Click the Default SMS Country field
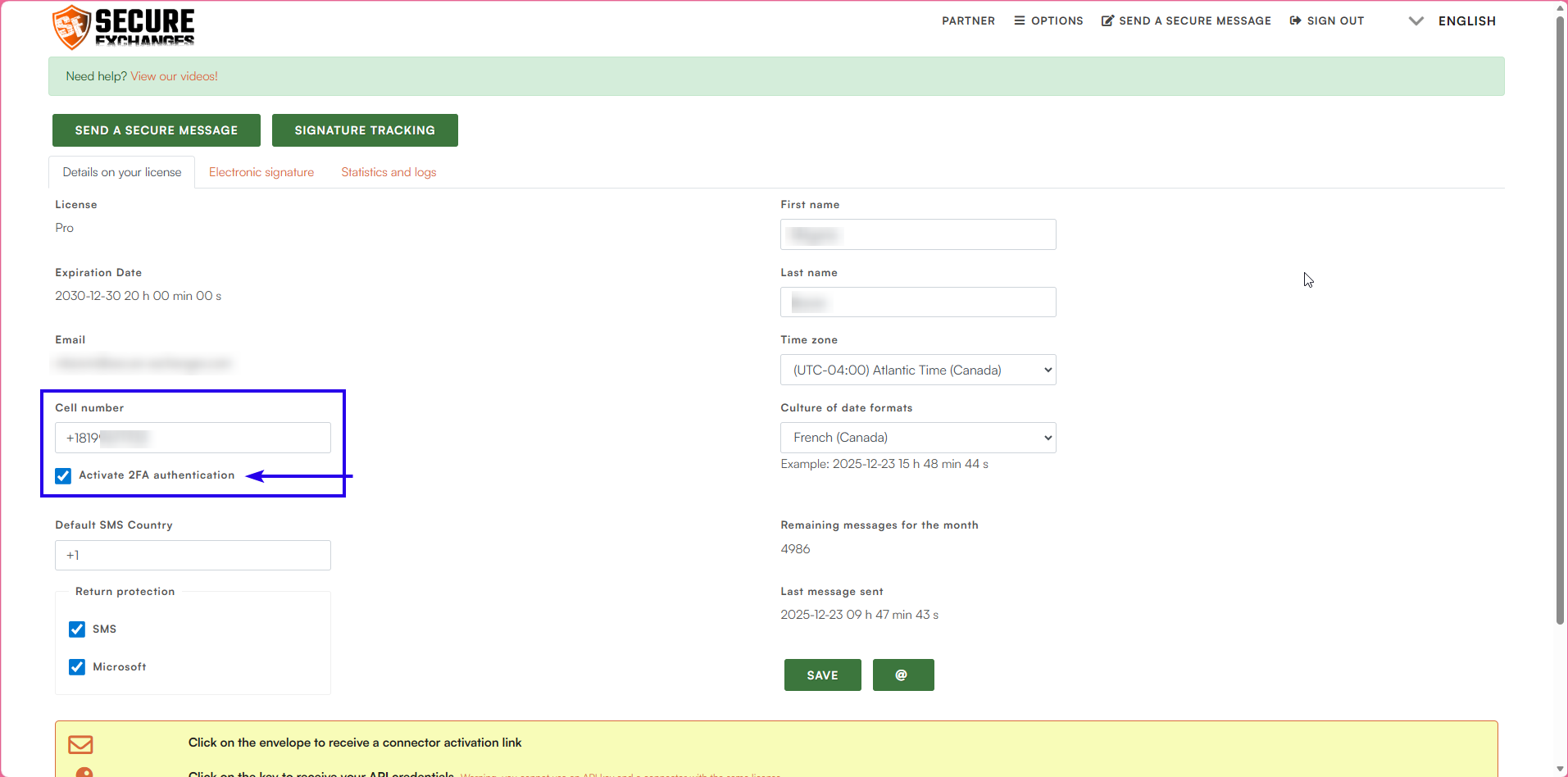 coord(193,555)
